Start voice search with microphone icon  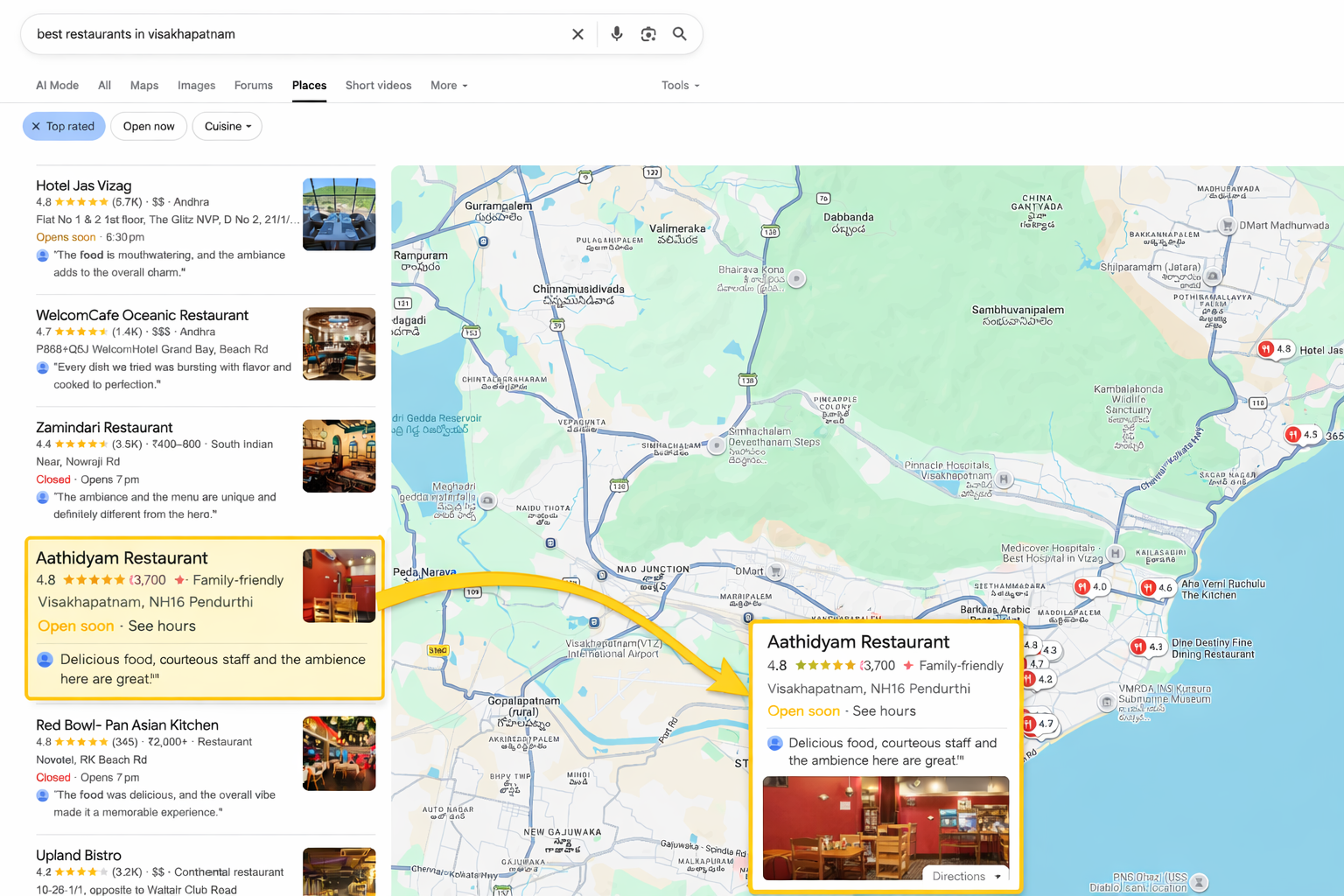click(x=617, y=34)
